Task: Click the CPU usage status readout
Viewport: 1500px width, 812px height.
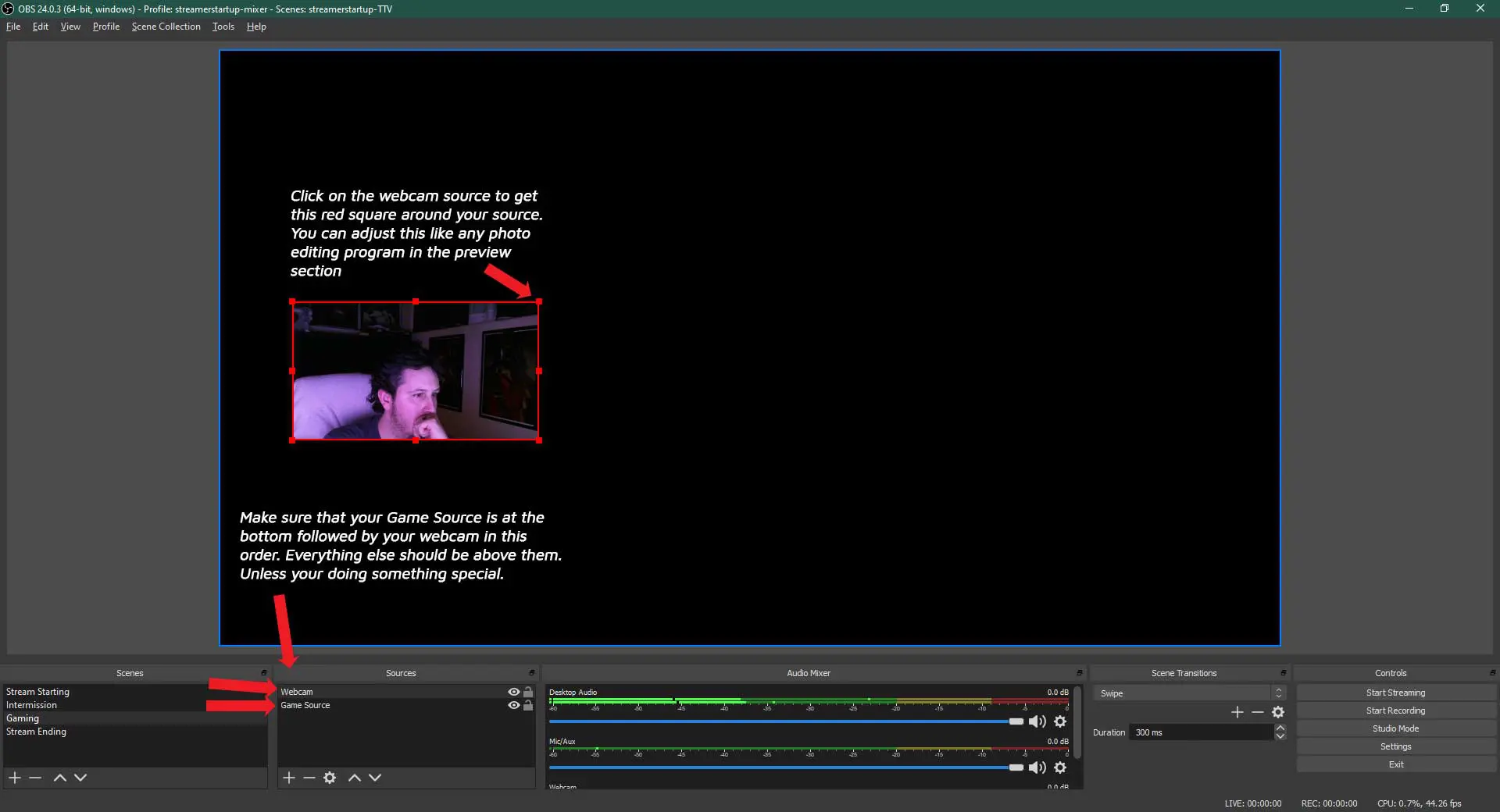Action: point(1419,803)
